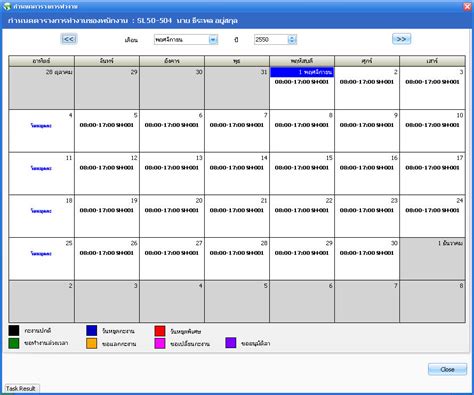The image size is (474, 395).
Task: Click the Friday column header
Action: tap(367, 61)
